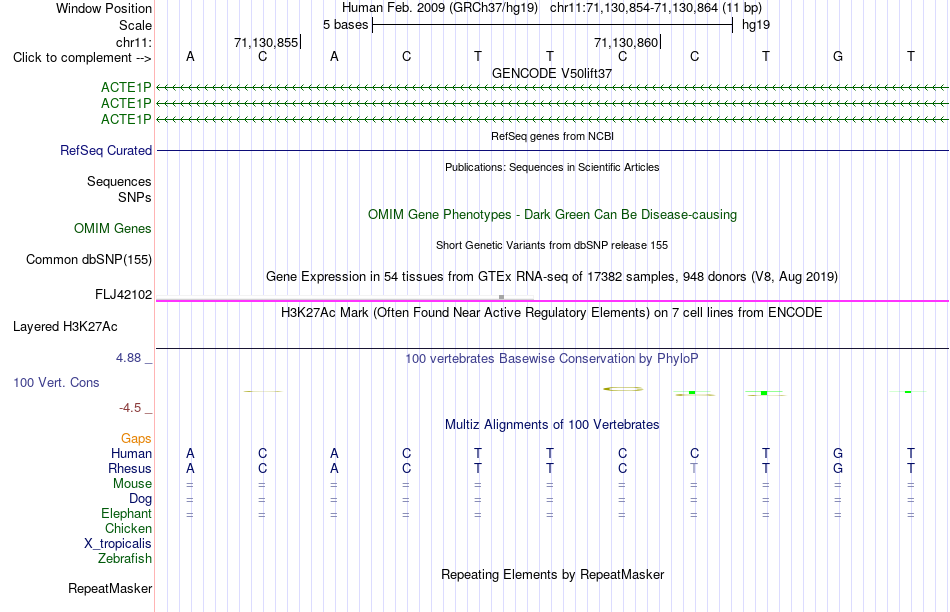Viewport: 950px width, 612px height.
Task: Click the 'SNPs' subtrack label
Action: coord(135,198)
